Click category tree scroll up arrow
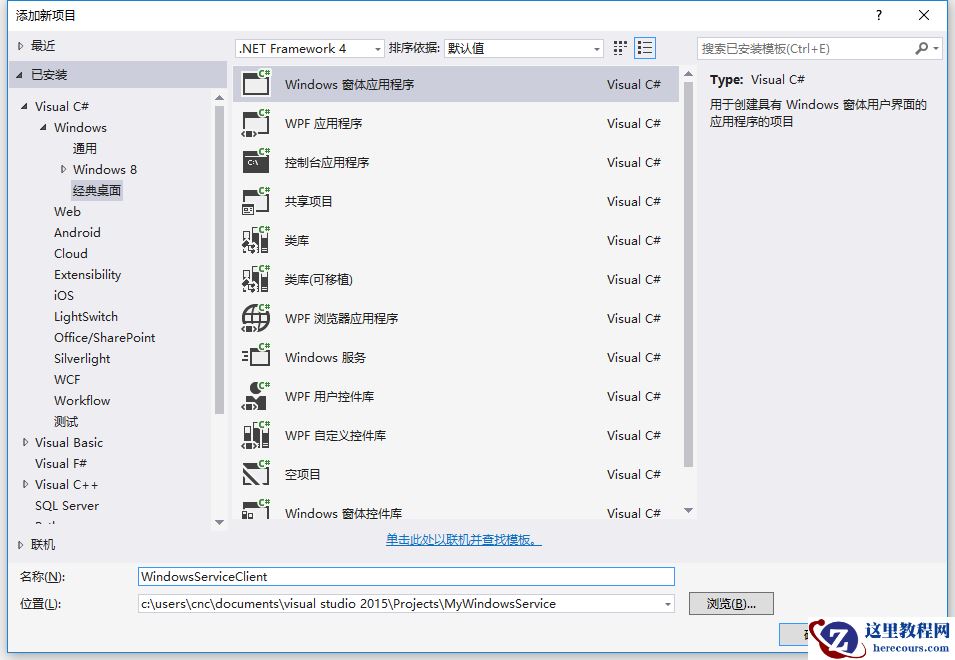Screen dimensions: 955x660 (220, 97)
